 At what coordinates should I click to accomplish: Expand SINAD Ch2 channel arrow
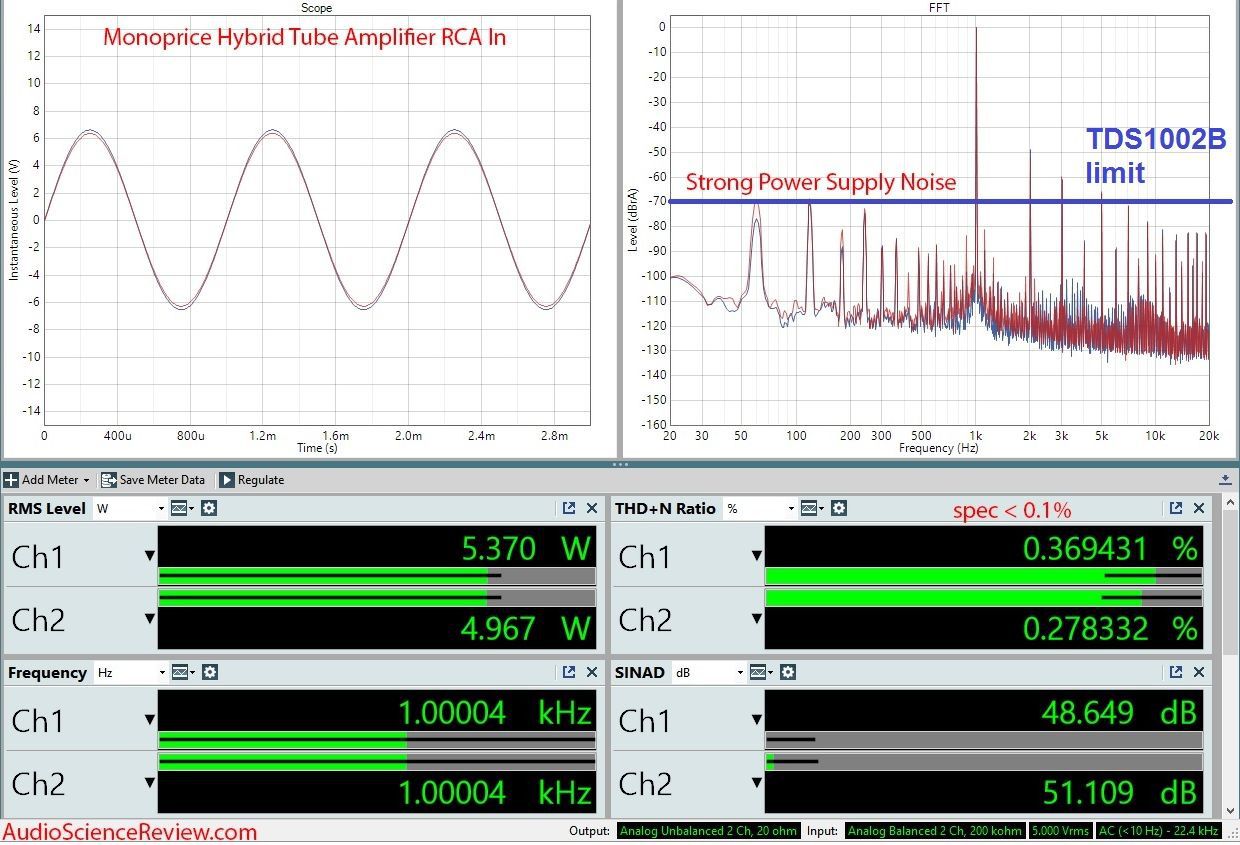click(x=757, y=783)
